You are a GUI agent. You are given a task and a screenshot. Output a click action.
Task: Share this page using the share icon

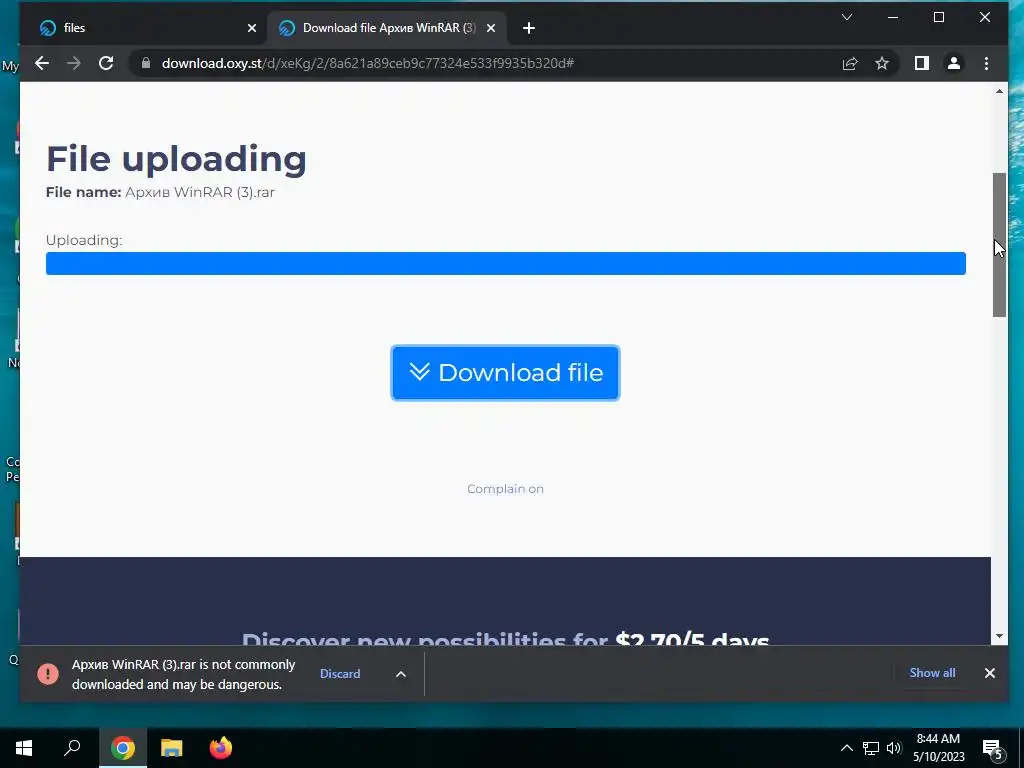tap(850, 63)
